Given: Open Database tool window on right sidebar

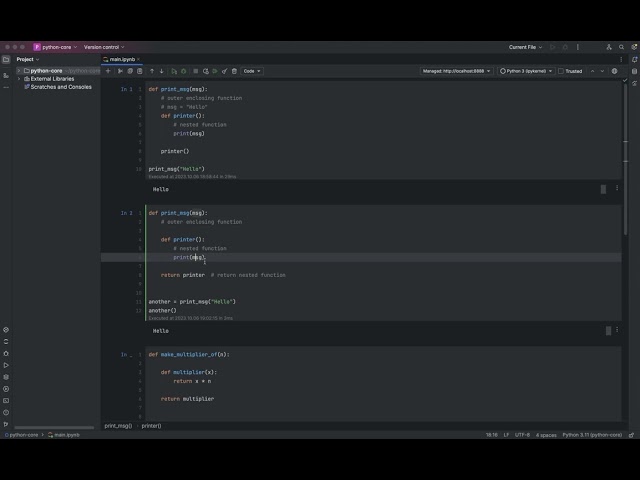Looking at the screenshot, I should 634,71.
